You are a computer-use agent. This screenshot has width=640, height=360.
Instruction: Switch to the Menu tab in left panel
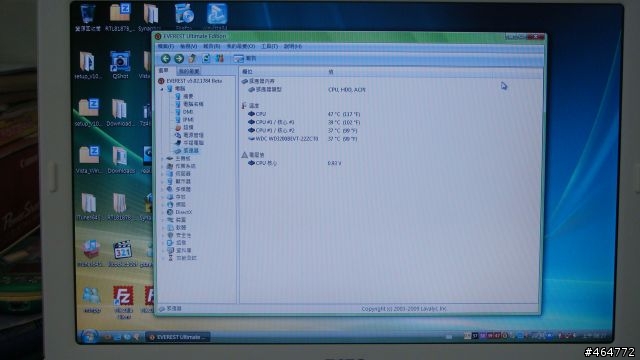(164, 71)
